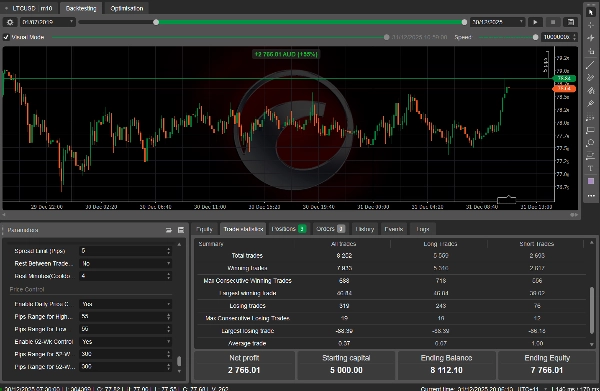
Task: Click the Ending Equity value 7 766.01
Action: pyautogui.click(x=547, y=370)
